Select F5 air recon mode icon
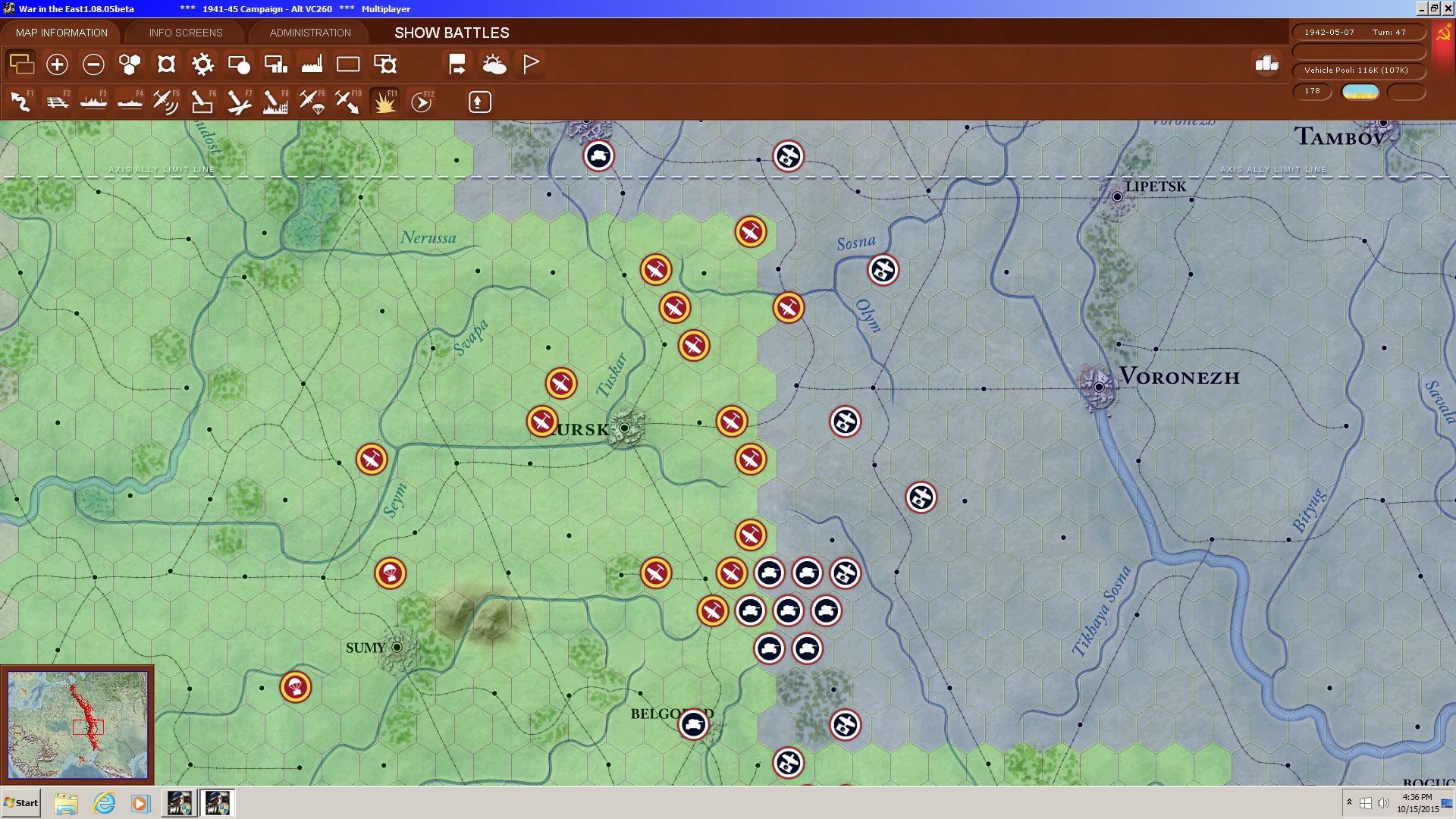1456x819 pixels. [x=165, y=102]
